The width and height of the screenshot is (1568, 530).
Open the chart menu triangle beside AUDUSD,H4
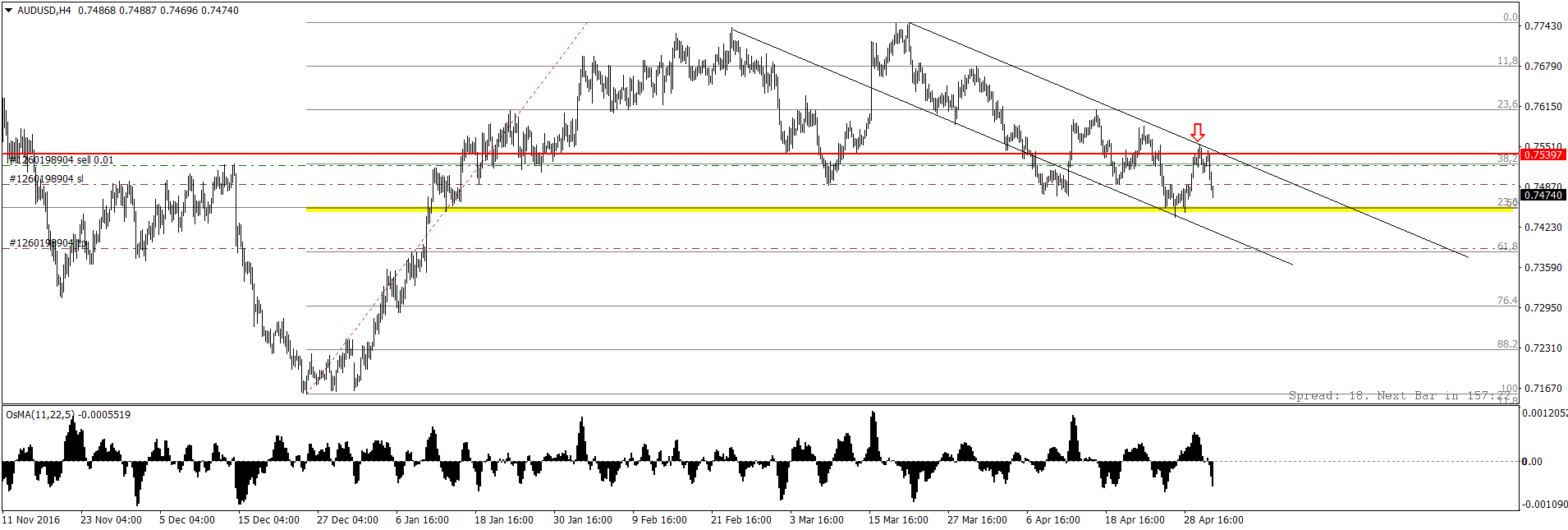tap(8, 11)
